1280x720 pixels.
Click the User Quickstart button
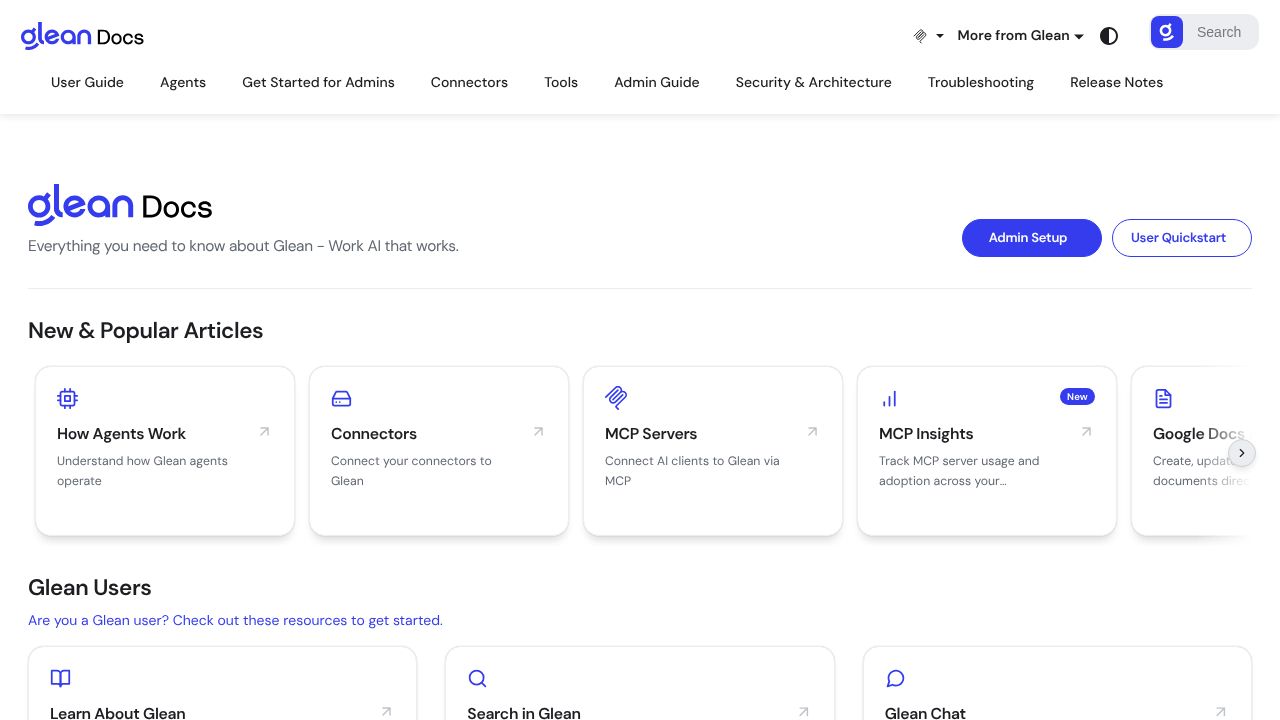1182,238
